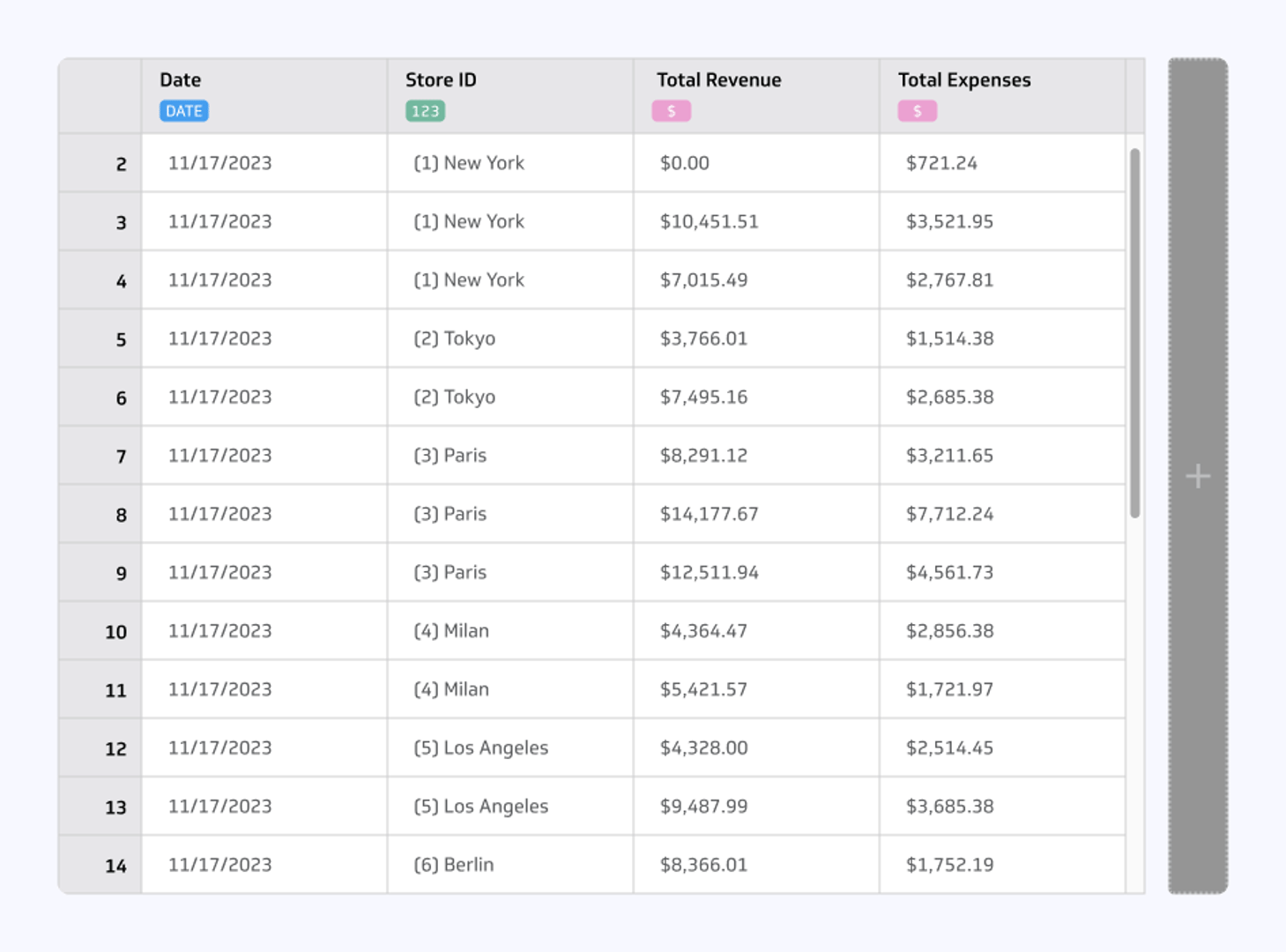1286x952 pixels.
Task: Select row number 11
Action: pos(100,689)
